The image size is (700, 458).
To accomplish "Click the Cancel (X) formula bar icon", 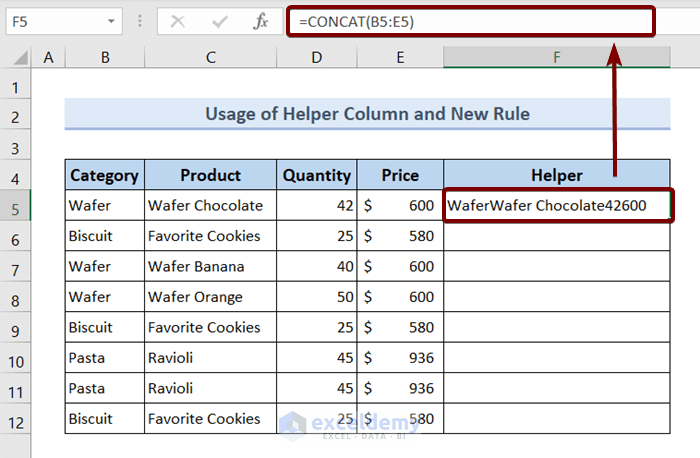I will 176,21.
